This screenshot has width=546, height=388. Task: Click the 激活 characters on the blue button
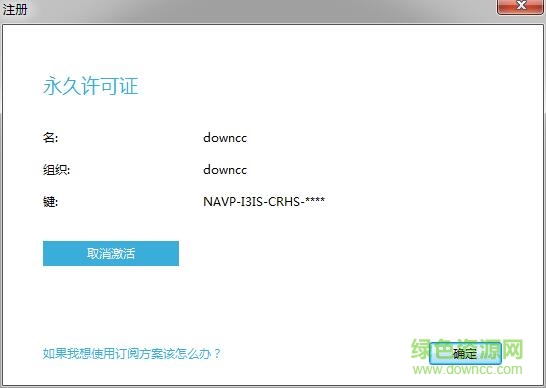coord(123,253)
